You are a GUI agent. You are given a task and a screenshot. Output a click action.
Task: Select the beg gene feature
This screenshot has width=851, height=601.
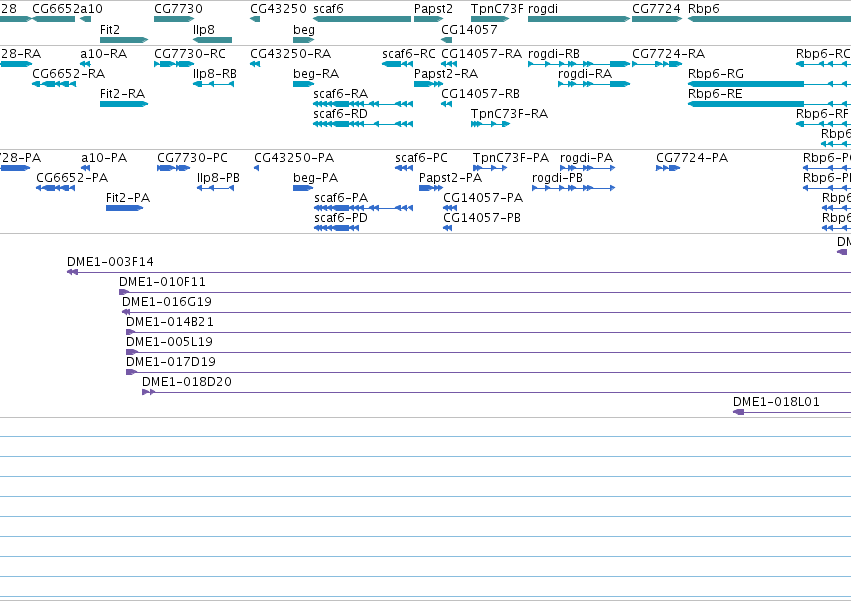[x=303, y=40]
